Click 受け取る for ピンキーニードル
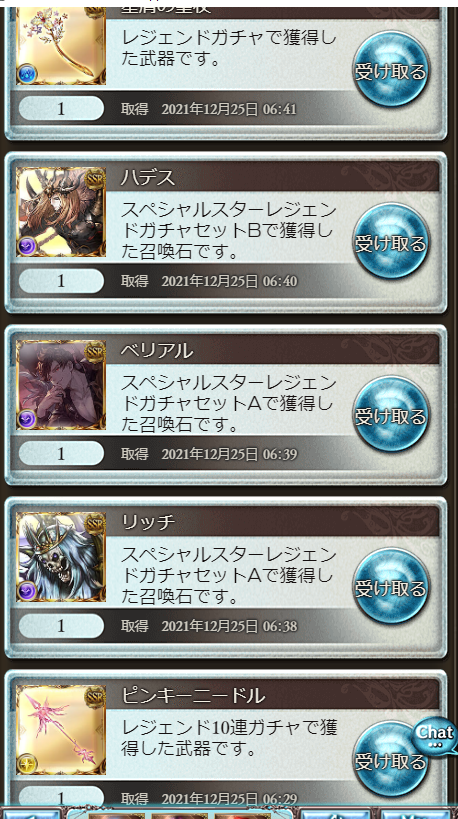This screenshot has height=819, width=458. [x=391, y=758]
